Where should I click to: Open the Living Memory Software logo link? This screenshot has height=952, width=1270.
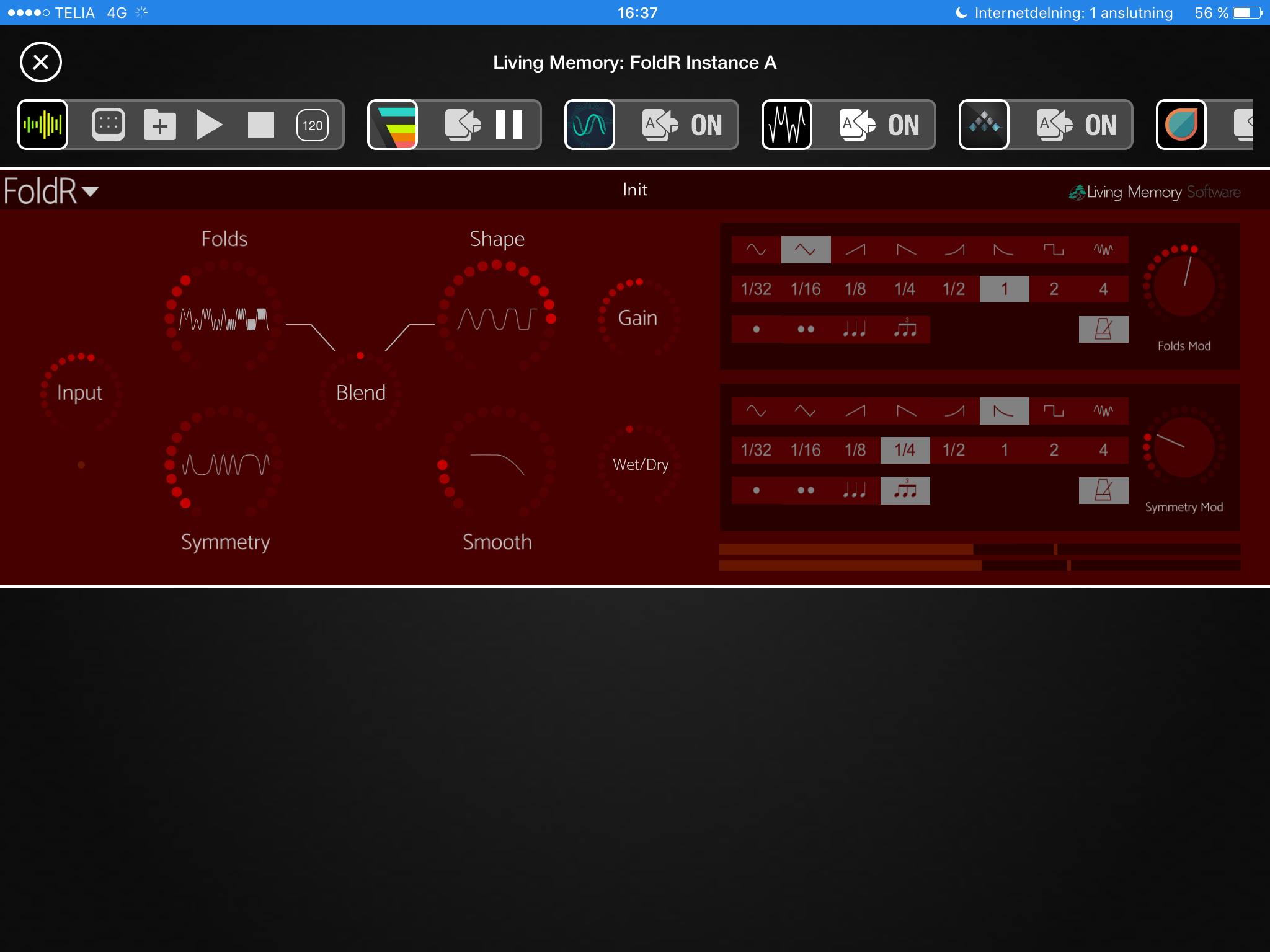[1155, 192]
